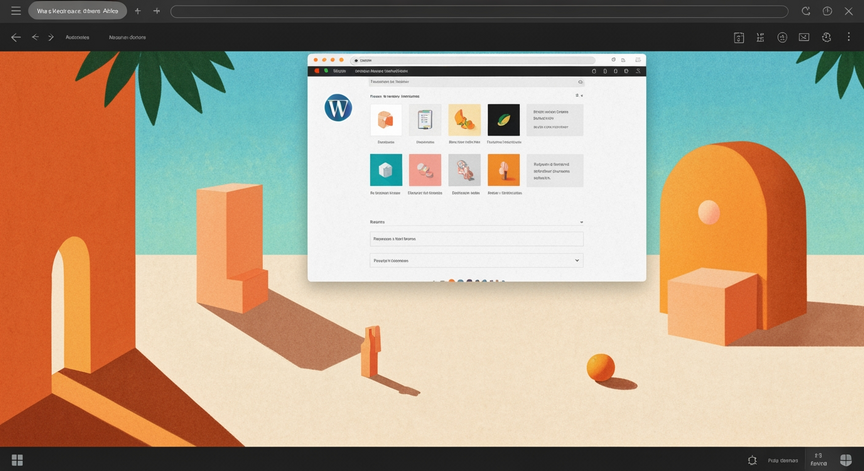
Task: Open the history clock icon in outer toolbar
Action: [826, 37]
